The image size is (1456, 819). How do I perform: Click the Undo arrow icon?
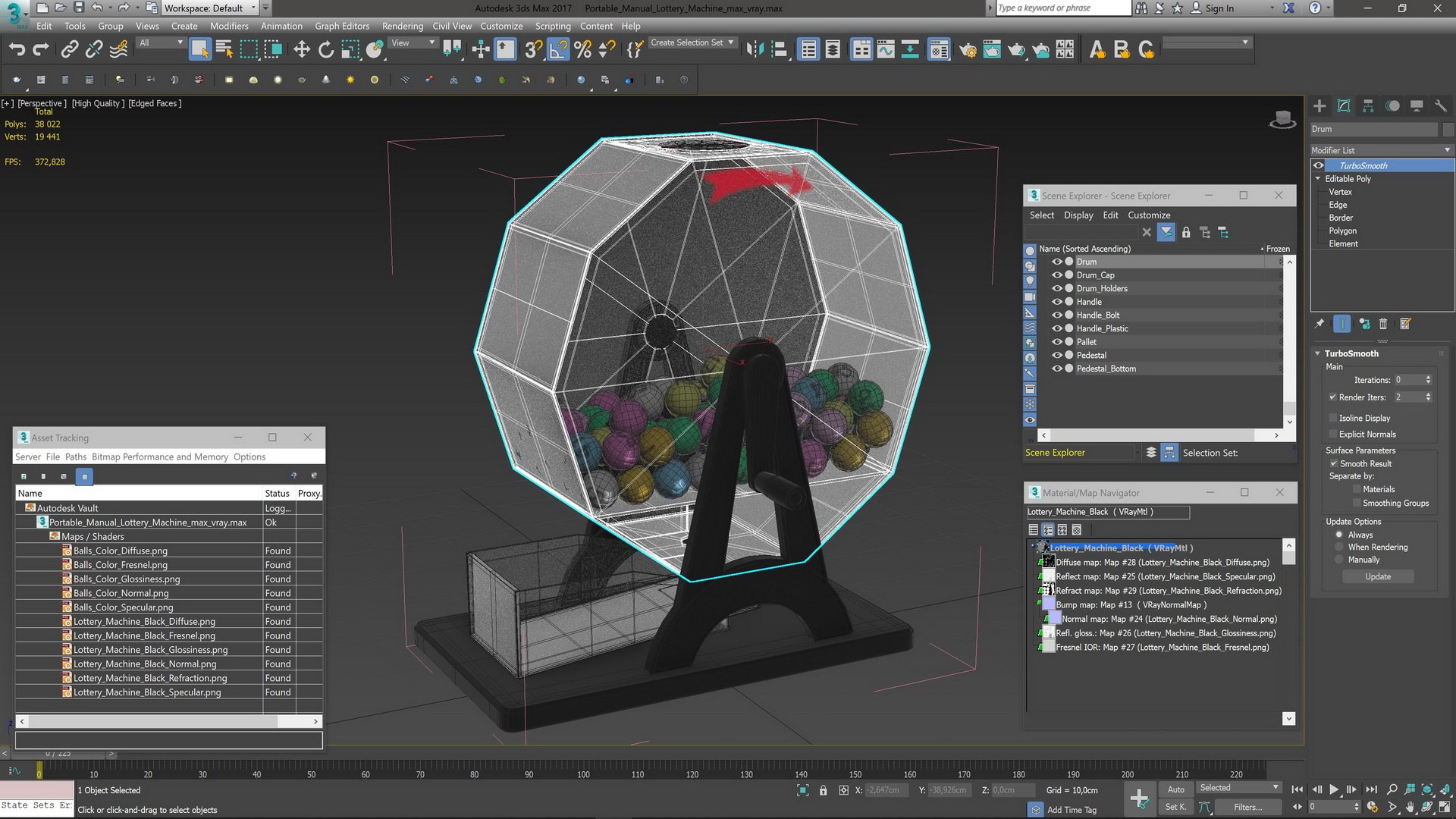click(x=17, y=50)
